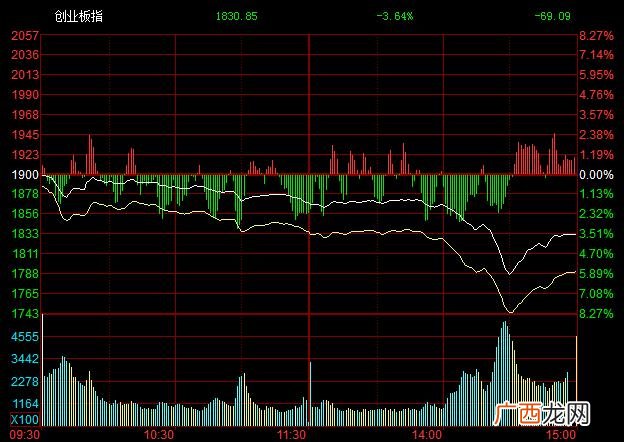Click the 1765 price axis label
Image resolution: width=624 pixels, height=442 pixels.
pyautogui.click(x=25, y=294)
